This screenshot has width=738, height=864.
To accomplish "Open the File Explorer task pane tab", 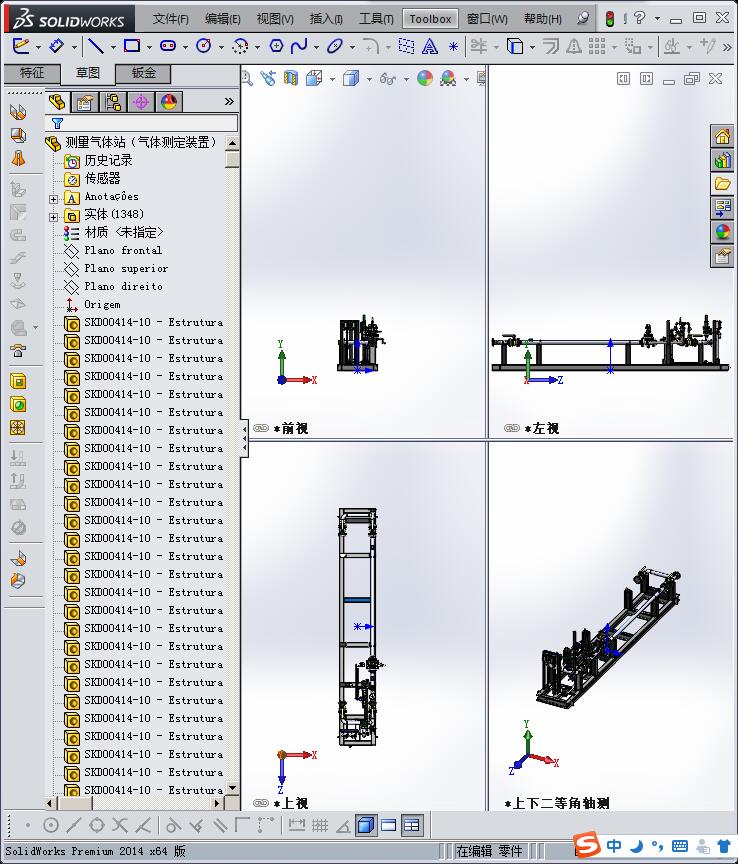I will coord(723,183).
